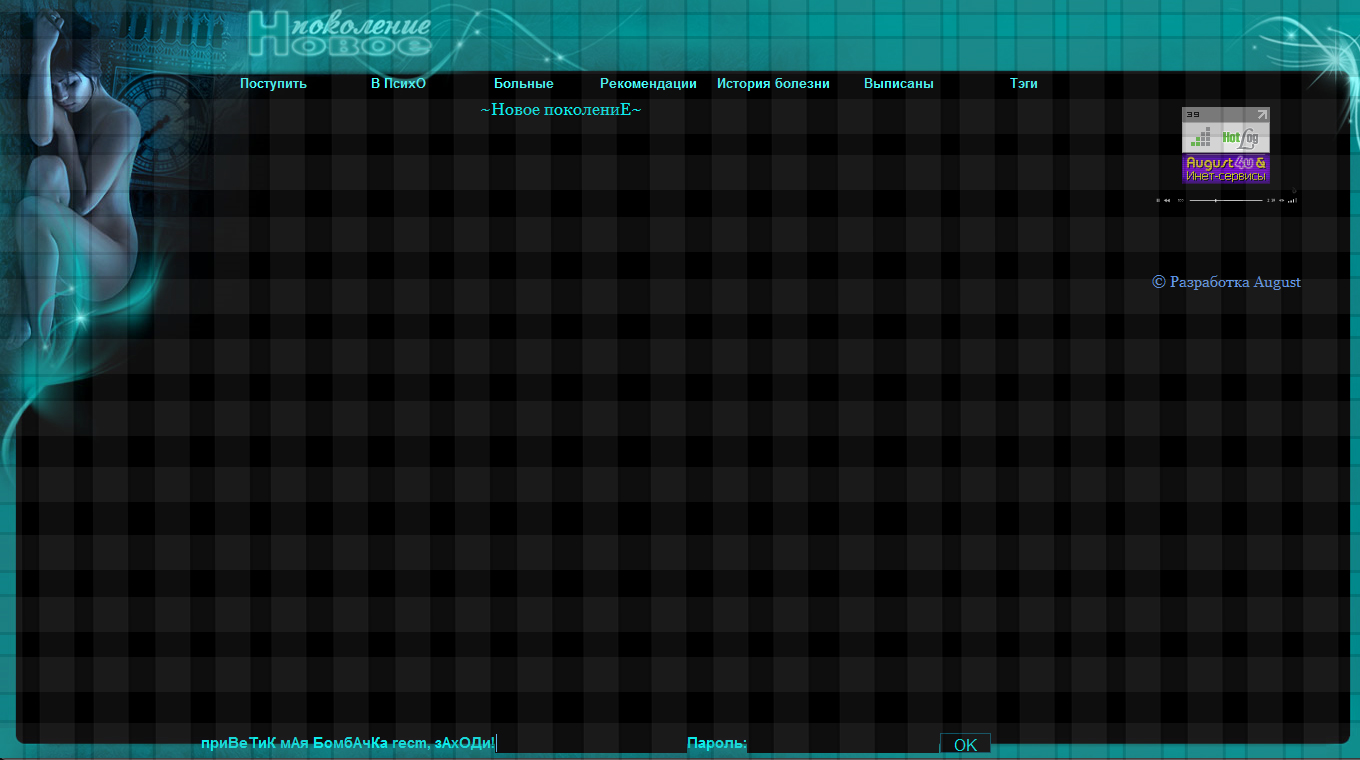Click the rewind button in music player

tap(1167, 200)
